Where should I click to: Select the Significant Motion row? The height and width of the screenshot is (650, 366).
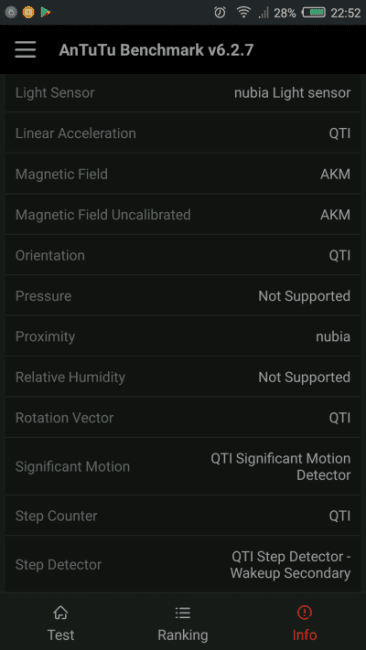pyautogui.click(x=183, y=467)
